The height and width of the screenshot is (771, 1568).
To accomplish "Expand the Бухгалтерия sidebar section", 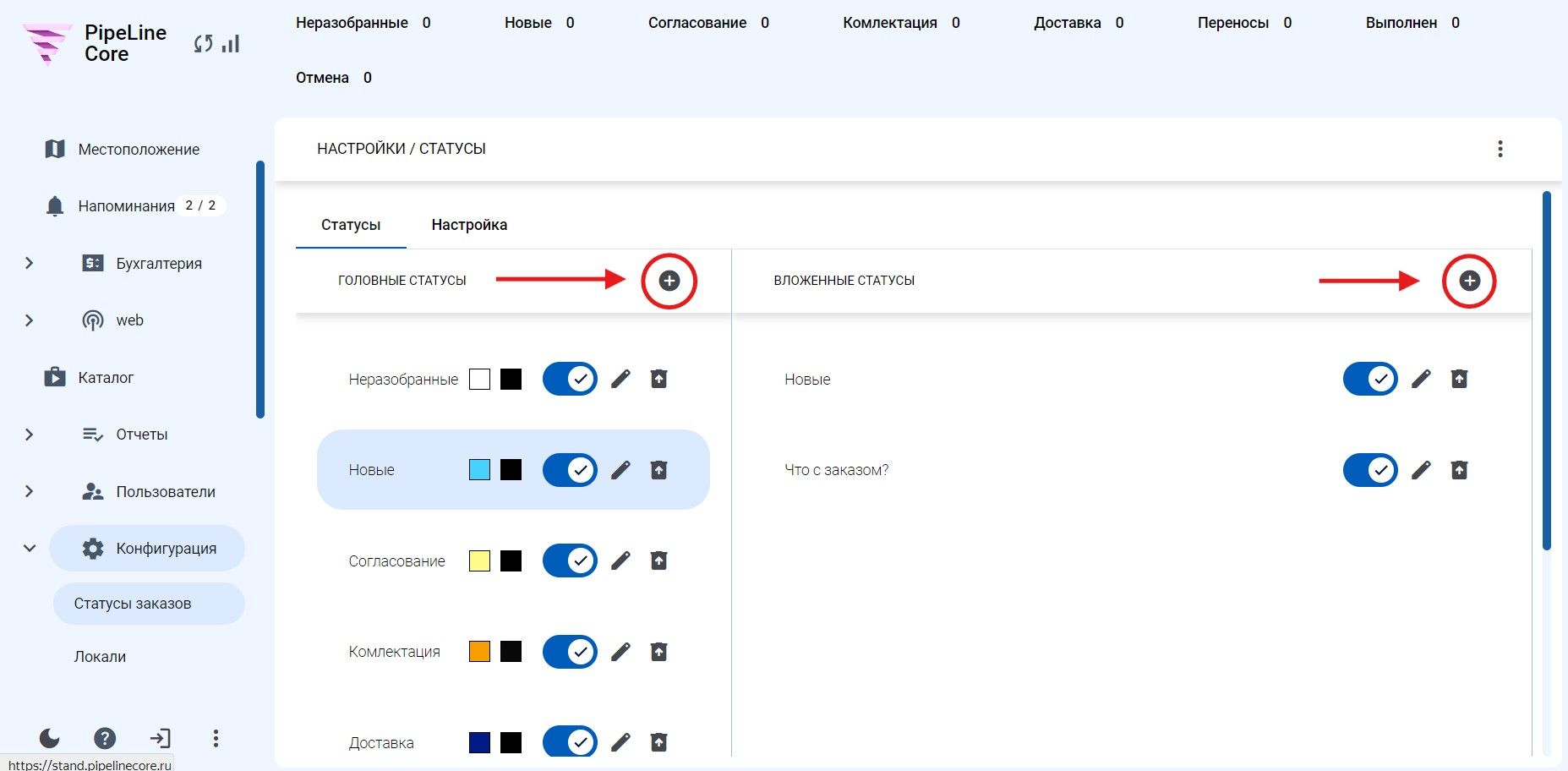I will point(29,263).
